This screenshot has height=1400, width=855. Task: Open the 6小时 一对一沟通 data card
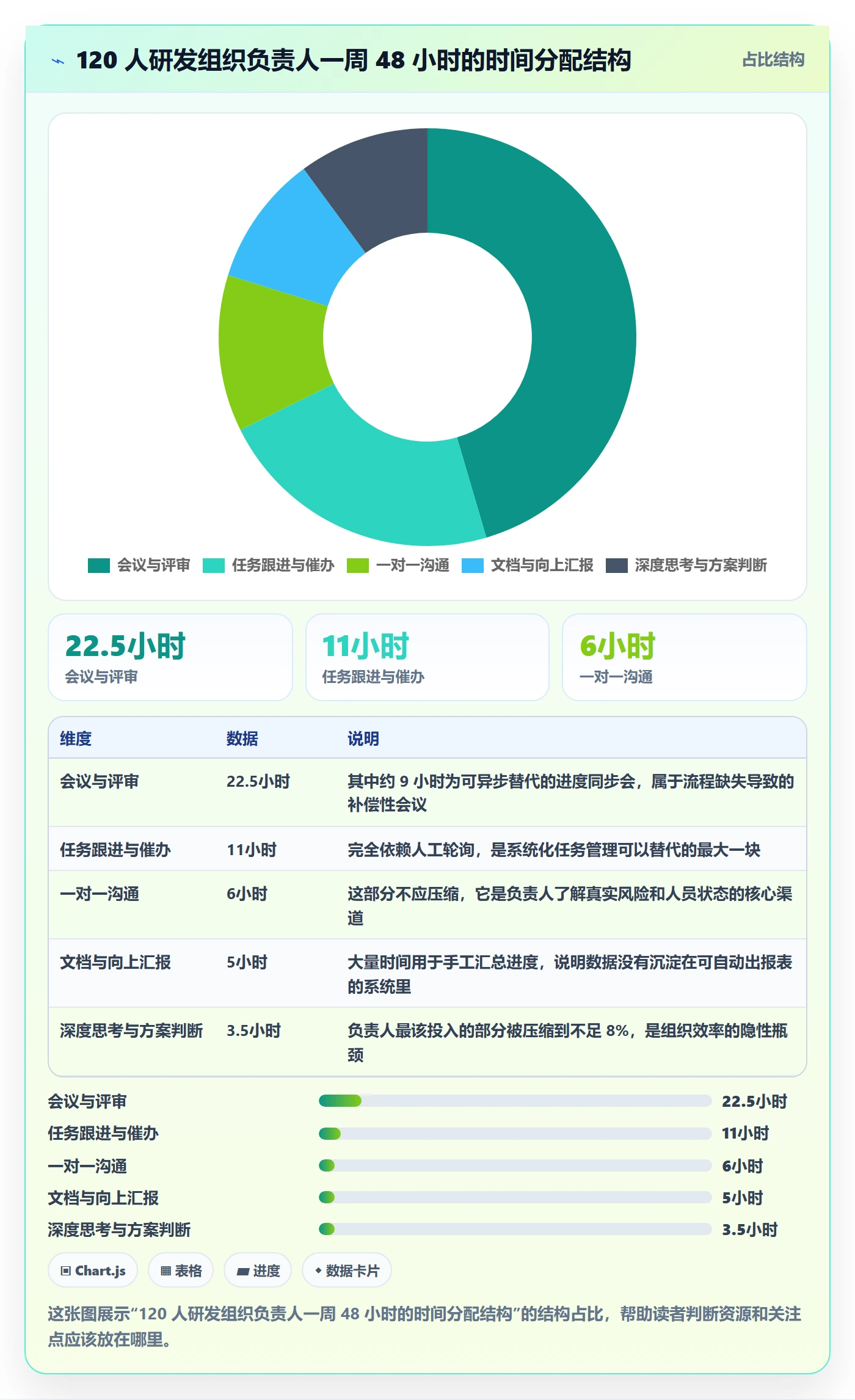click(685, 657)
